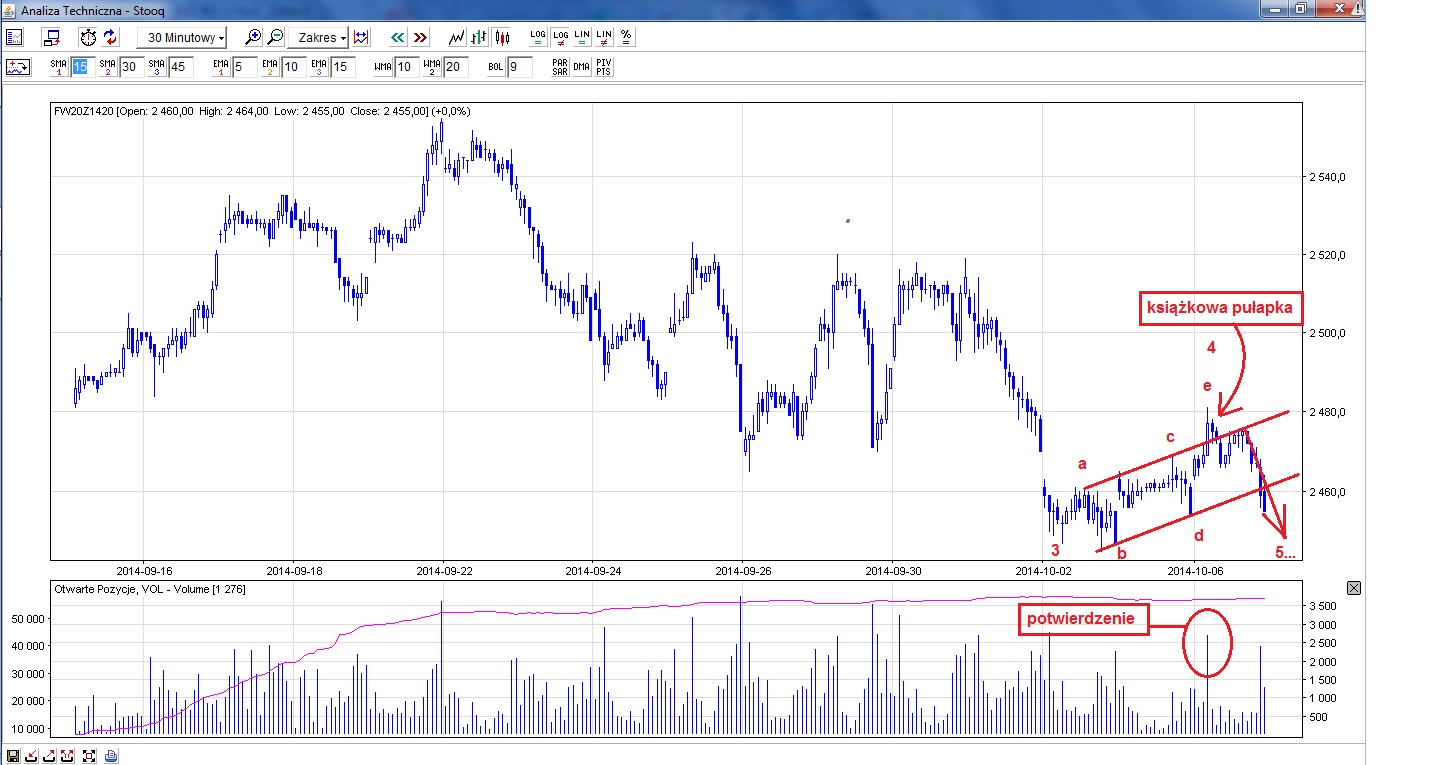
Task: Toggle the SMA 1 moving average
Action: 59,67
